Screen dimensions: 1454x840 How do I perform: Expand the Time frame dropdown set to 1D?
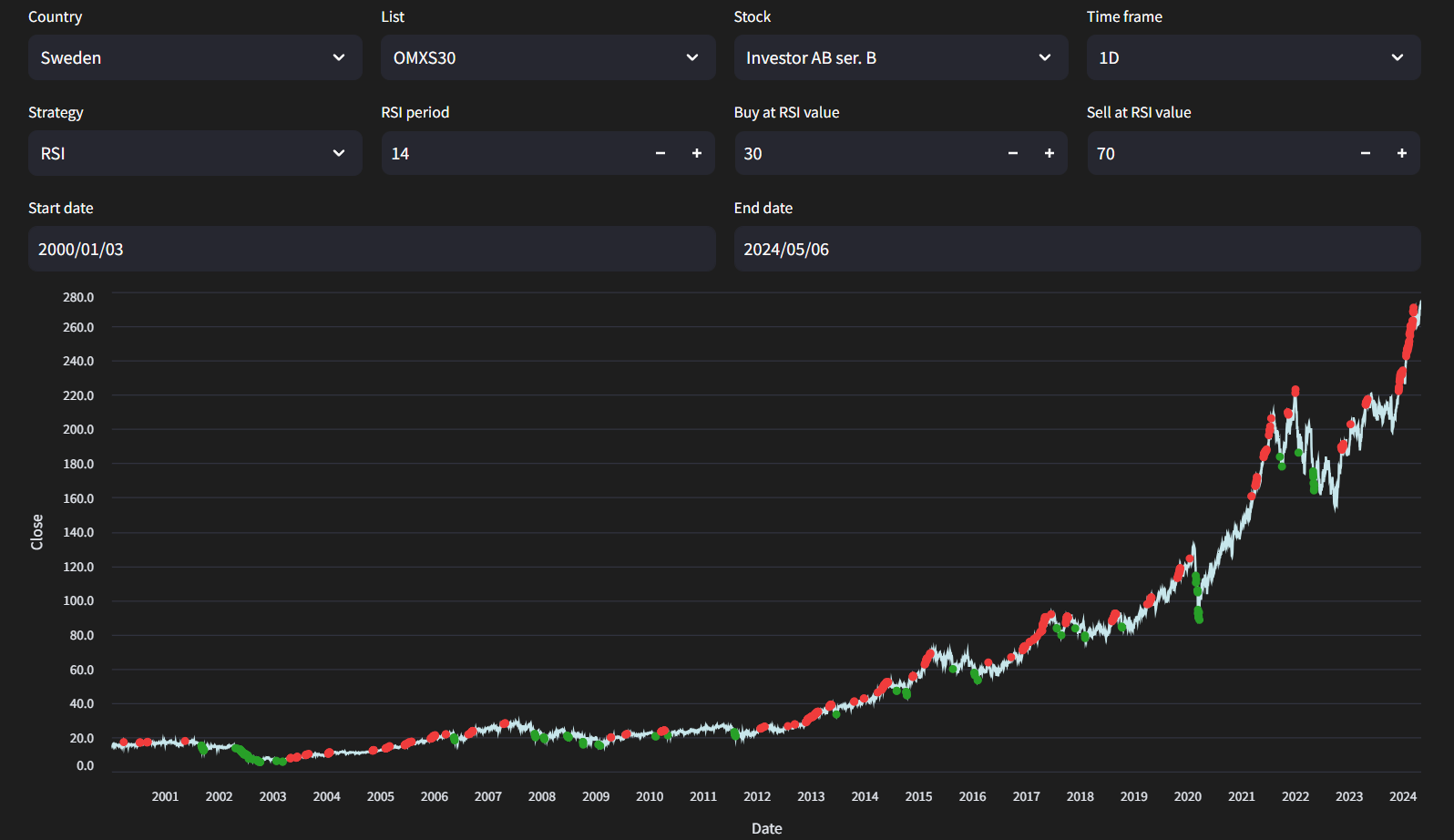click(1254, 57)
